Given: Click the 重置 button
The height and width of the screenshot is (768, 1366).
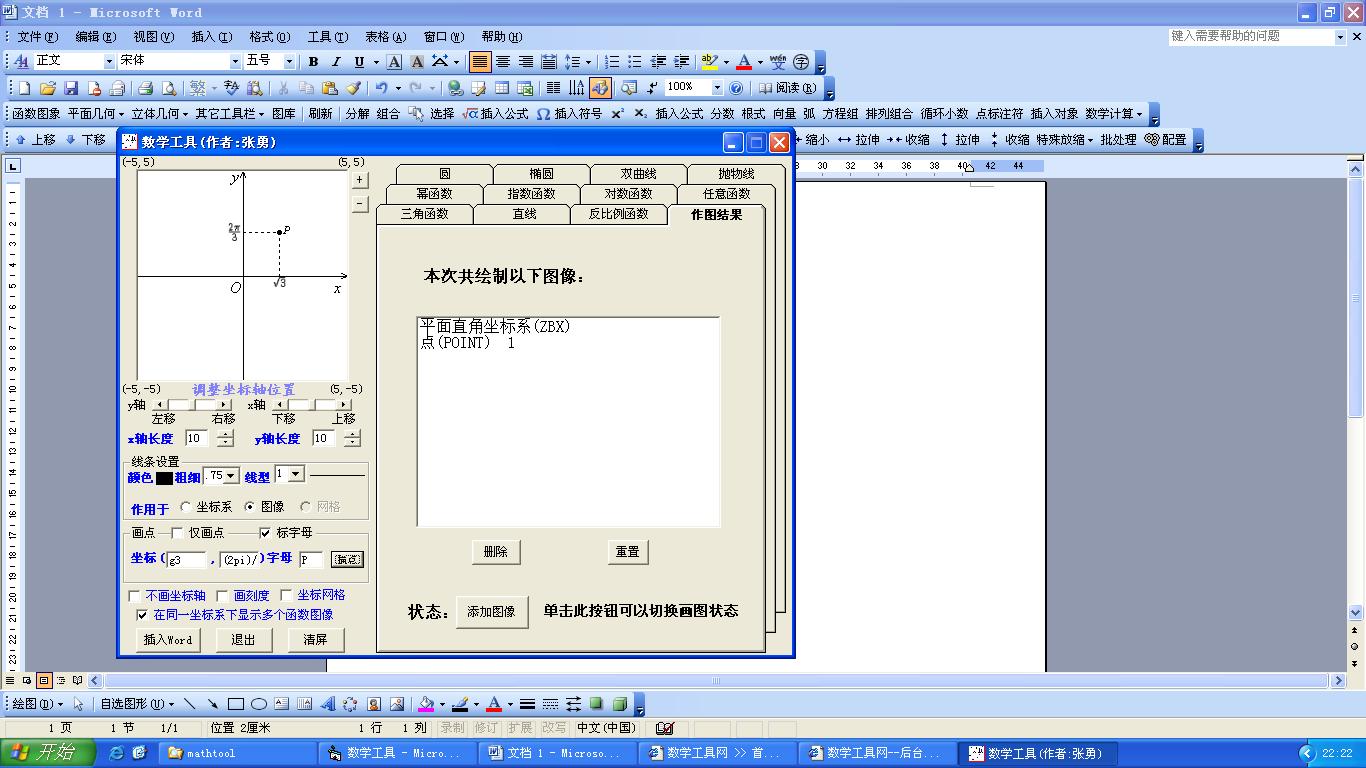Looking at the screenshot, I should click(627, 552).
